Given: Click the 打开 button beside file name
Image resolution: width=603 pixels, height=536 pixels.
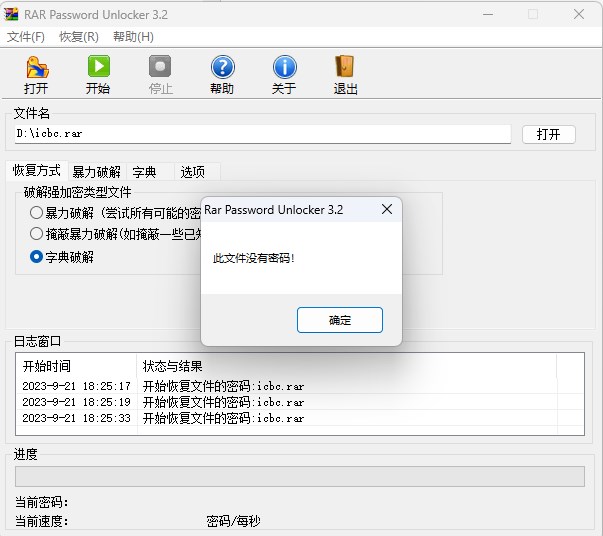Looking at the screenshot, I should pos(548,134).
